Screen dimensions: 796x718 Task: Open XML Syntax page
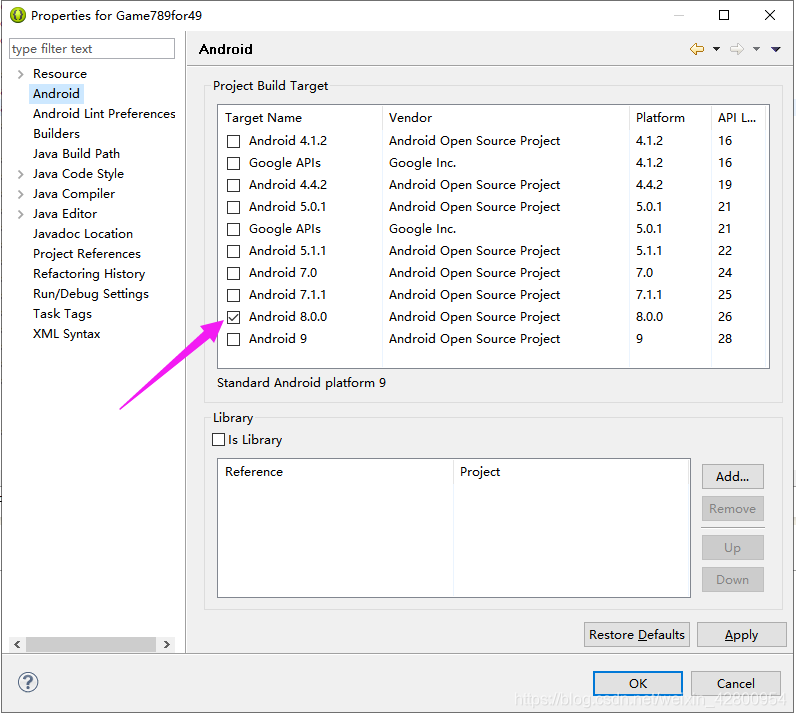(x=67, y=334)
